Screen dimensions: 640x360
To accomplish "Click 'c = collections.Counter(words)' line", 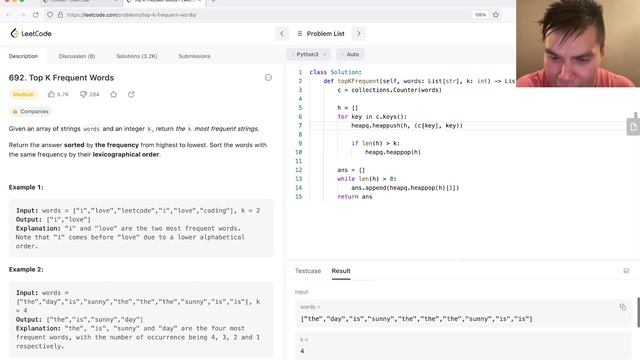I will (389, 90).
